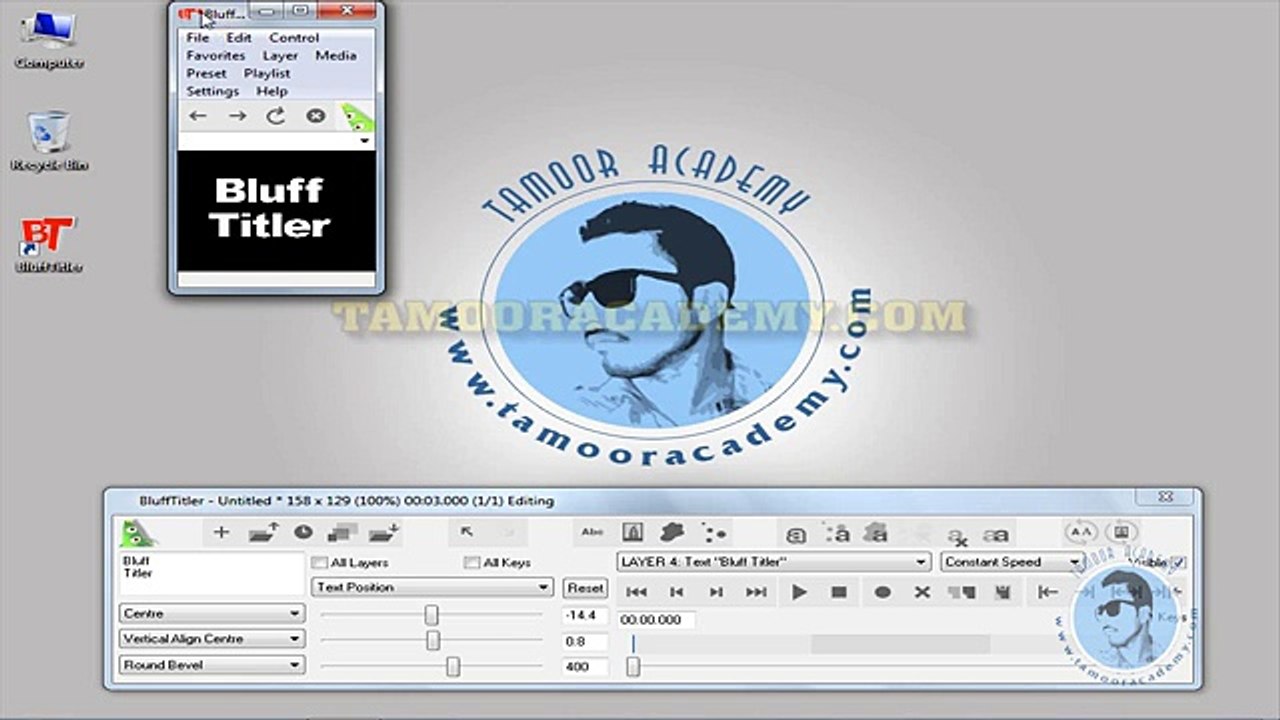Click the second slider handle beside 0.8
Viewport: 1280px width, 720px height.
[x=433, y=640]
